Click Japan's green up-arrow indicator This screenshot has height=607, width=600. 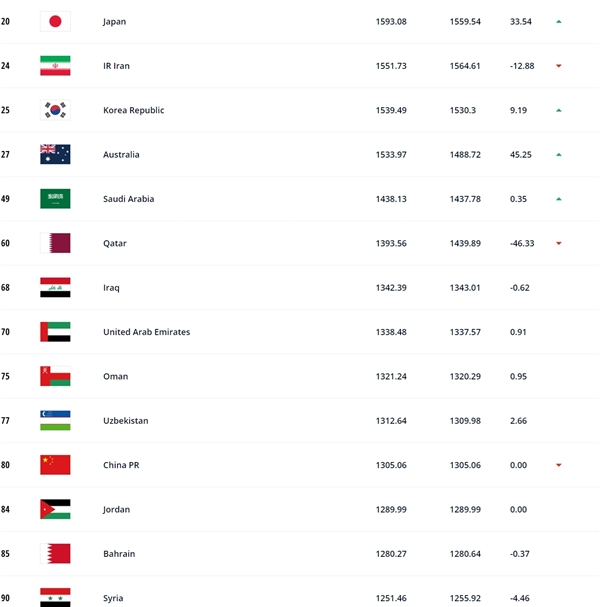click(x=559, y=21)
